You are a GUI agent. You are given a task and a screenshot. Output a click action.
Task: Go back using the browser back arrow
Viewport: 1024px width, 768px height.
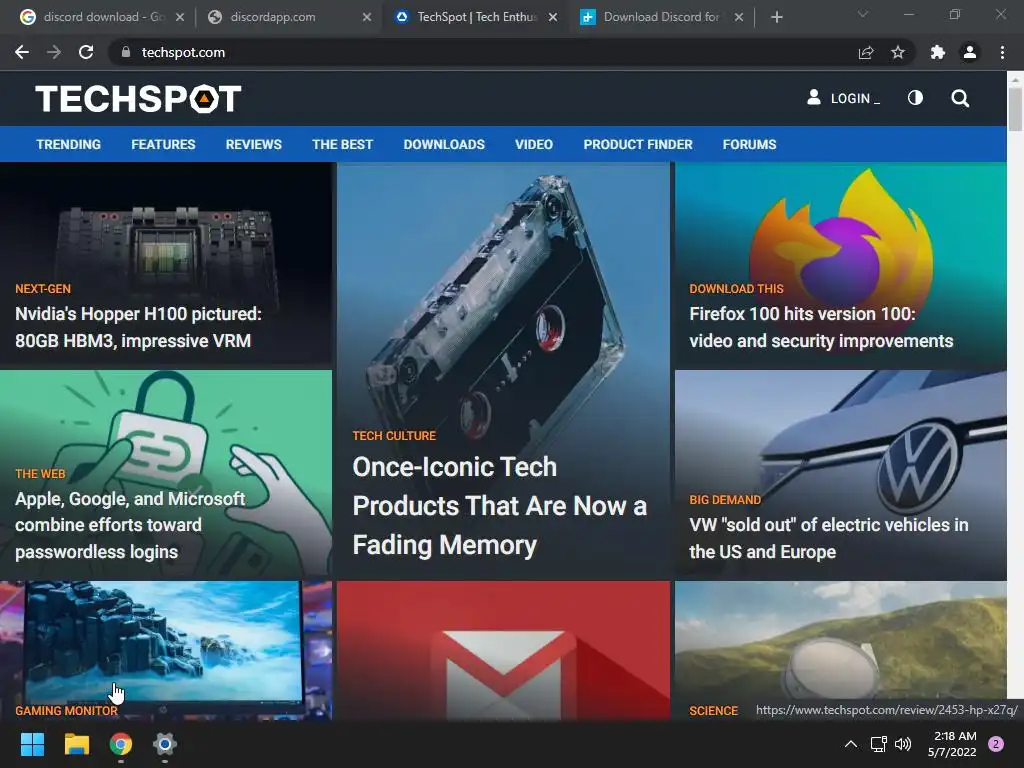pos(22,52)
